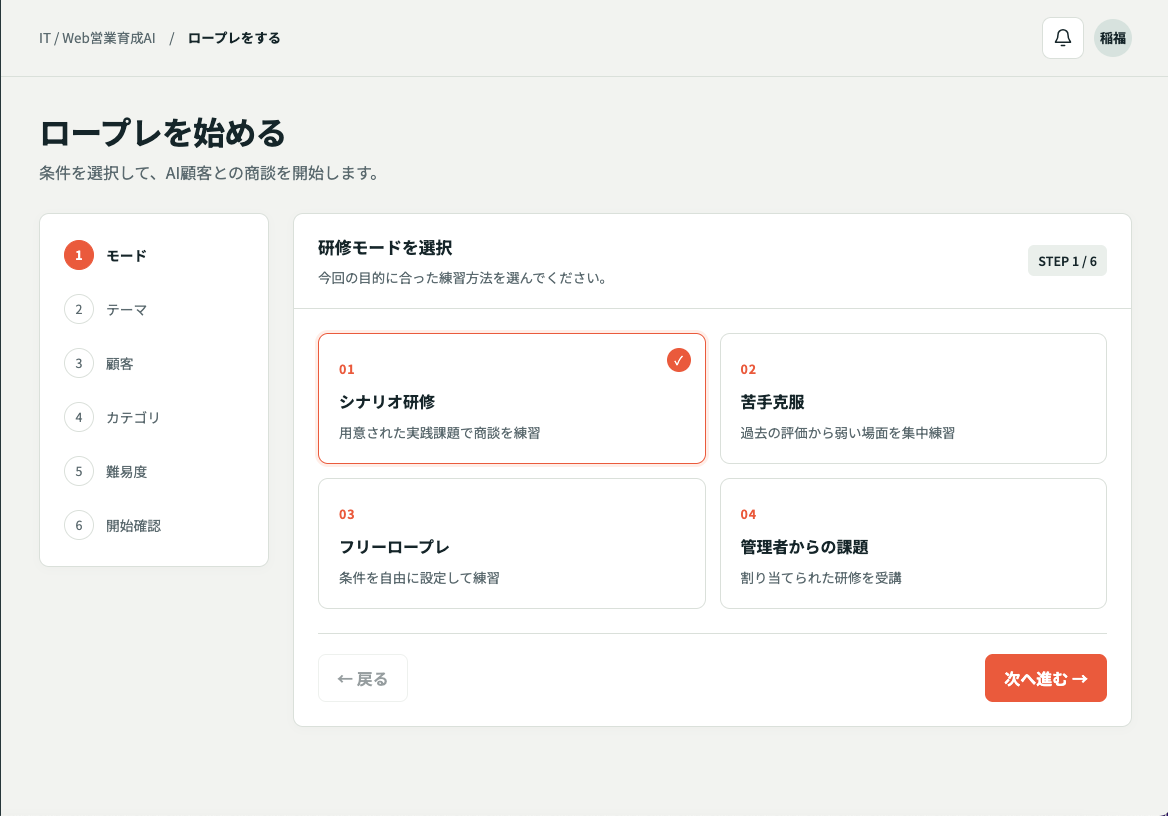Choose the 管理者からの課題 mode card

(x=913, y=543)
